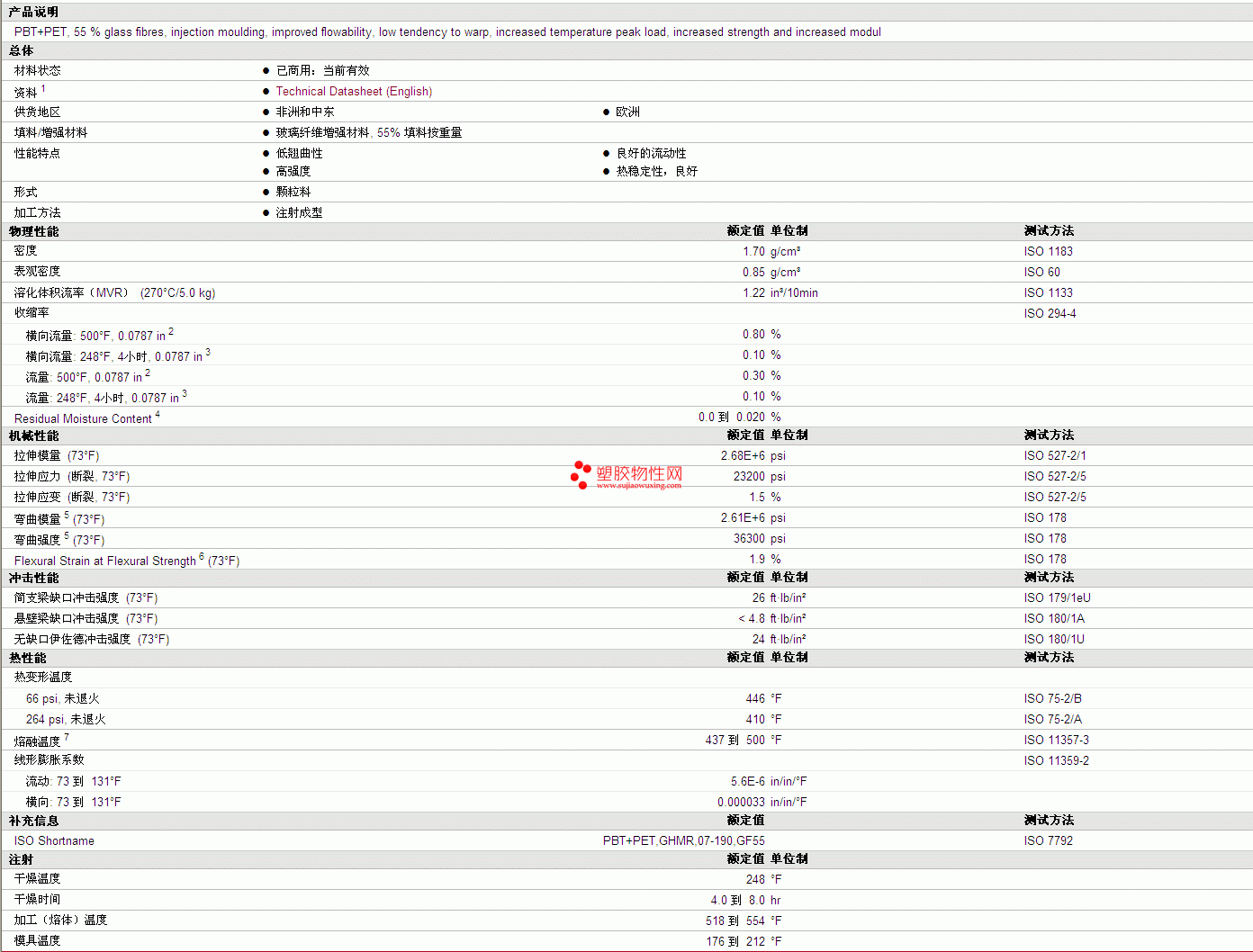Click the density value 1.70
The width and height of the screenshot is (1253, 952).
(754, 252)
